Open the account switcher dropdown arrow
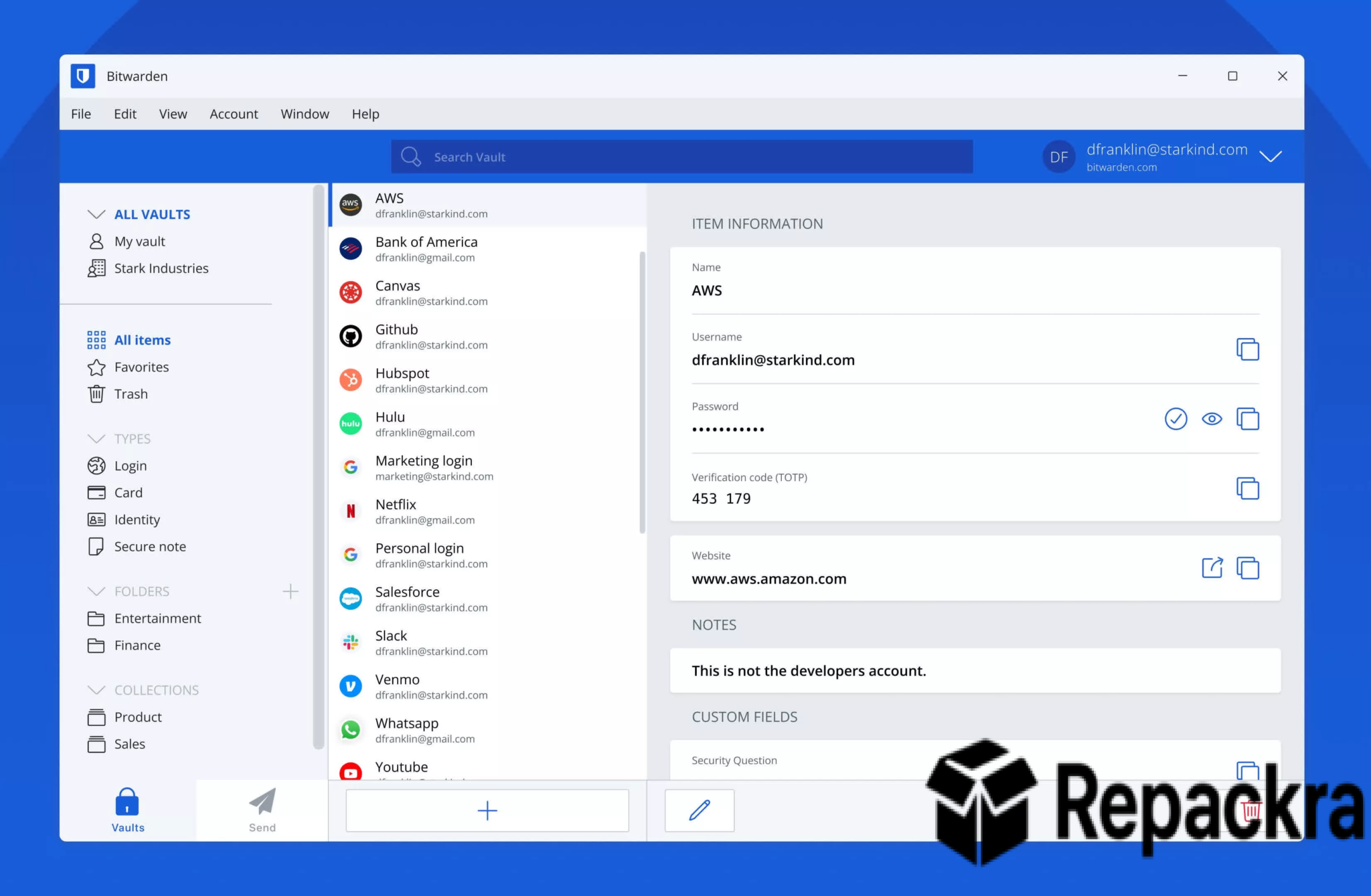The image size is (1371, 896). click(1270, 157)
